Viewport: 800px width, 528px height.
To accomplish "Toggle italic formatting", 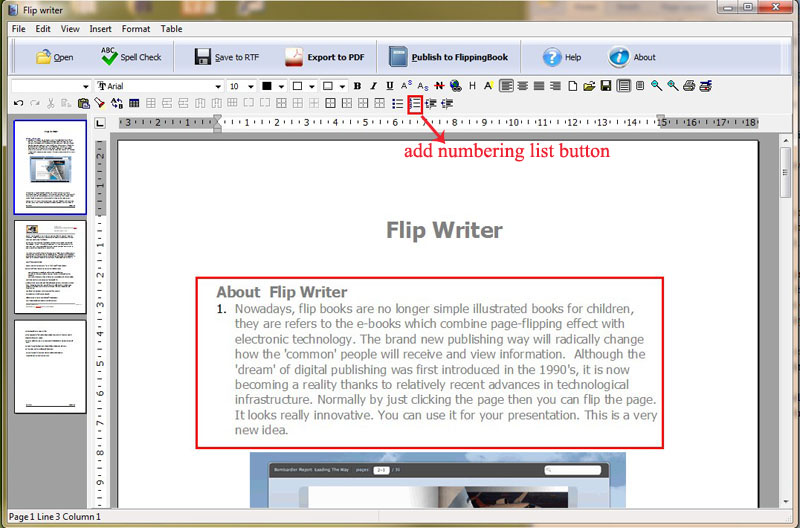I will coord(373,86).
